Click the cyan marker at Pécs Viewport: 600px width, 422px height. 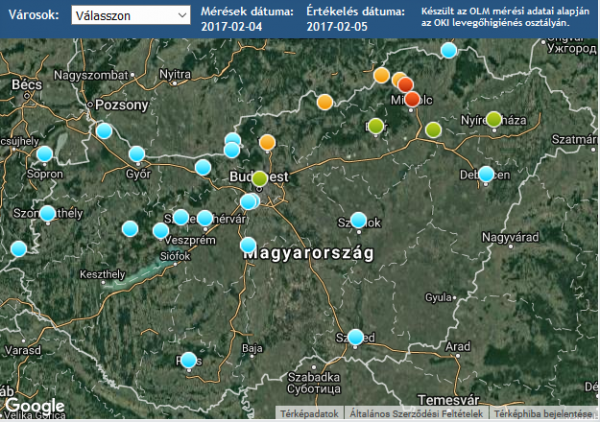(x=189, y=360)
